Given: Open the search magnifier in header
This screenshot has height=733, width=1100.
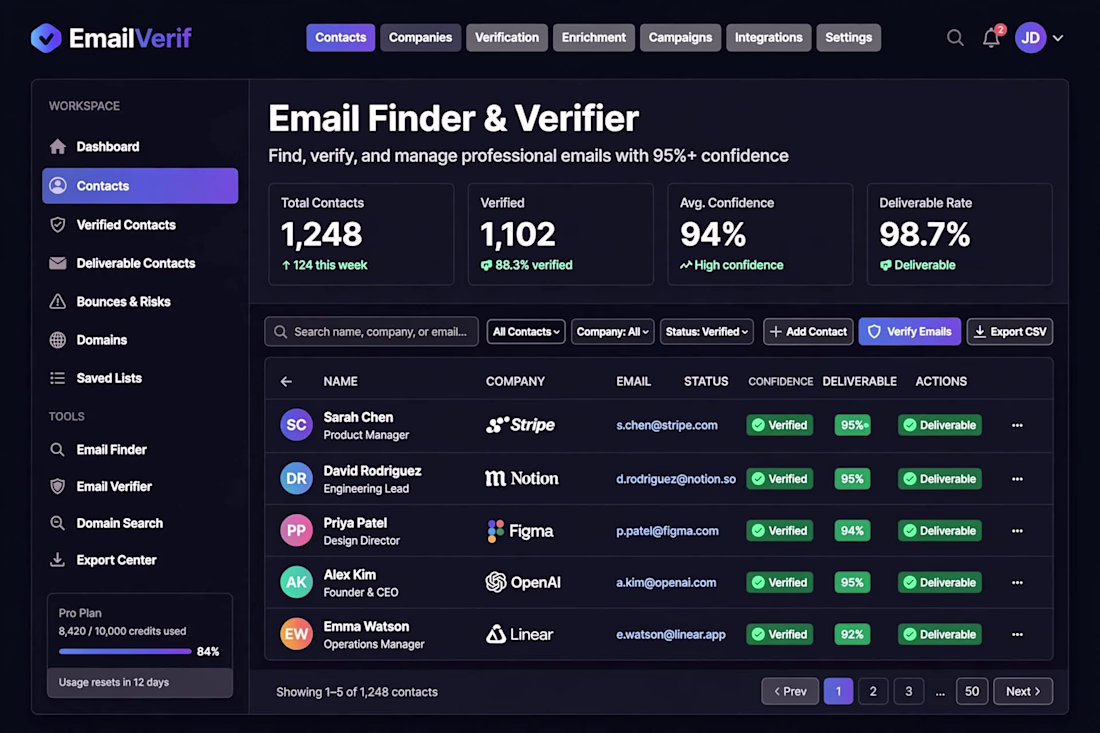Looking at the screenshot, I should (x=955, y=37).
